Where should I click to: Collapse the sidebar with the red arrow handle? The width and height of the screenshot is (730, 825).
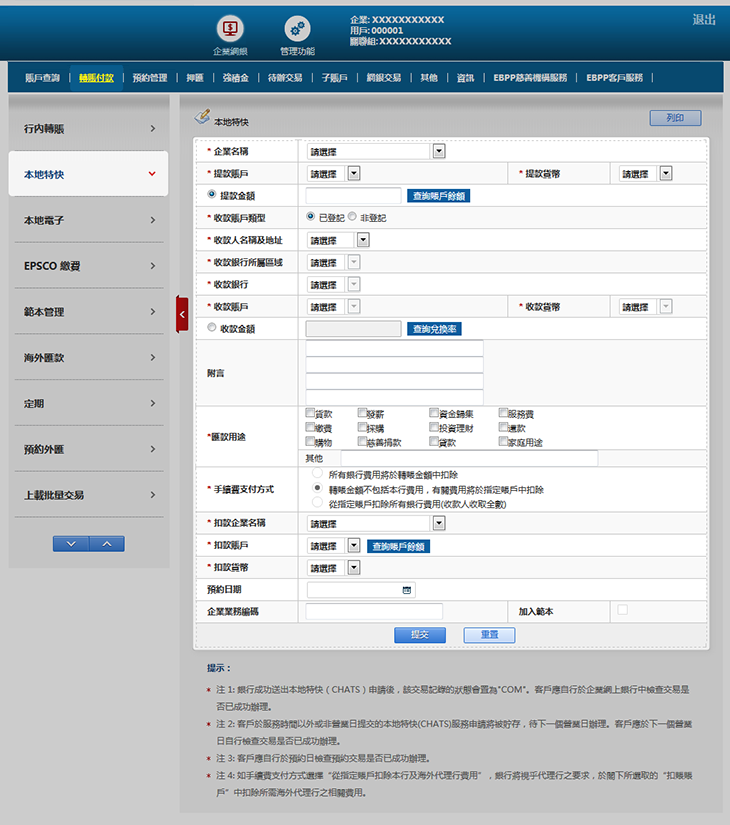[x=182, y=315]
